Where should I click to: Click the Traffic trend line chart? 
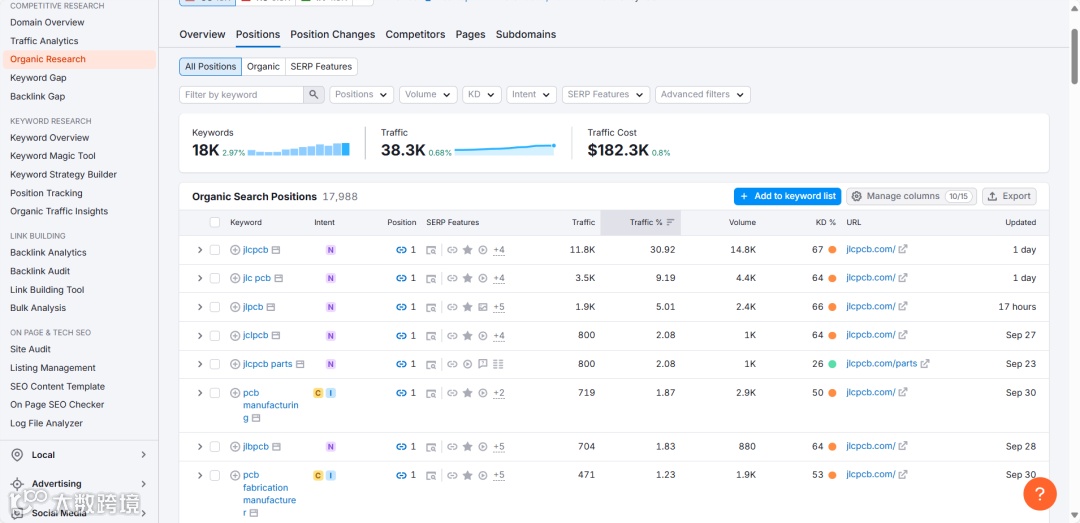(x=505, y=150)
